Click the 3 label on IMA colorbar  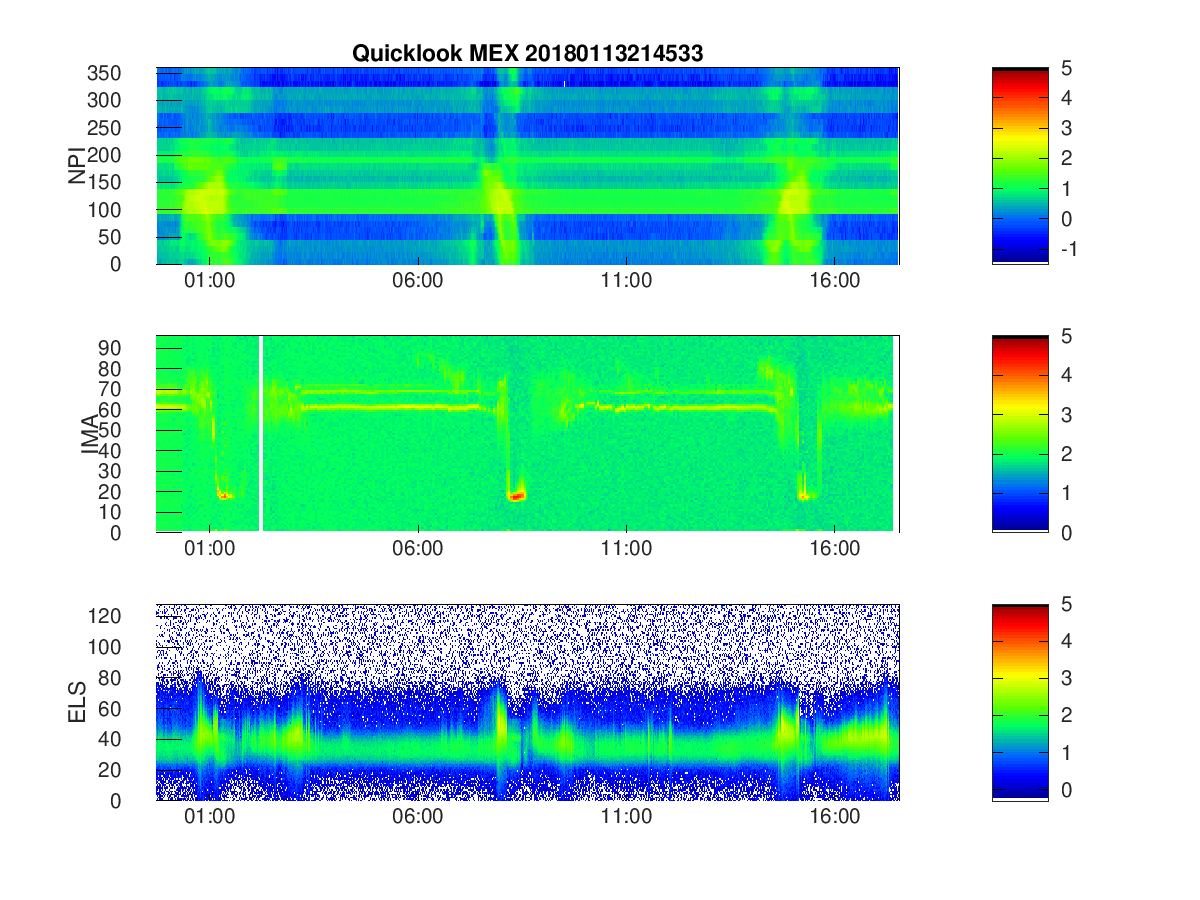(x=1066, y=415)
